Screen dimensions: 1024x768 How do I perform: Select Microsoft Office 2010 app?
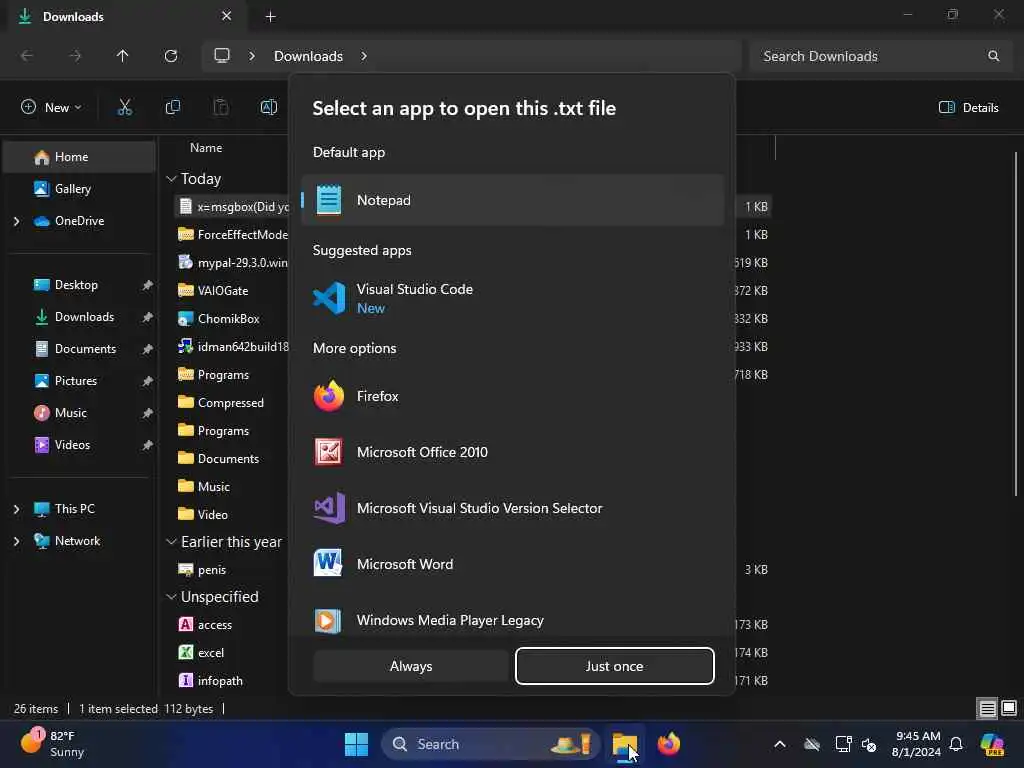click(513, 452)
